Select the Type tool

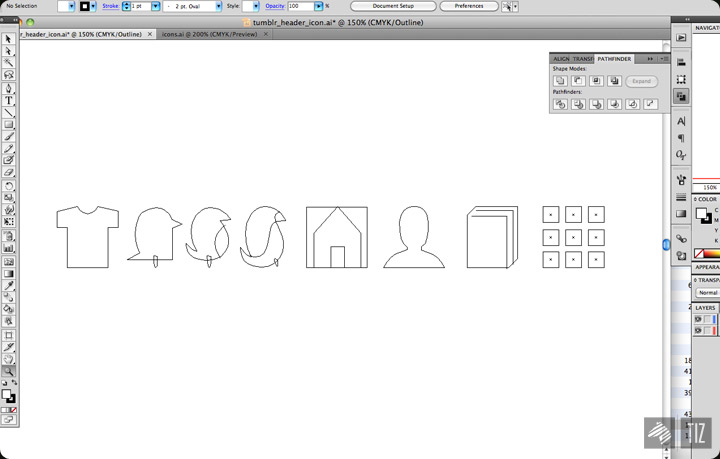click(9, 100)
